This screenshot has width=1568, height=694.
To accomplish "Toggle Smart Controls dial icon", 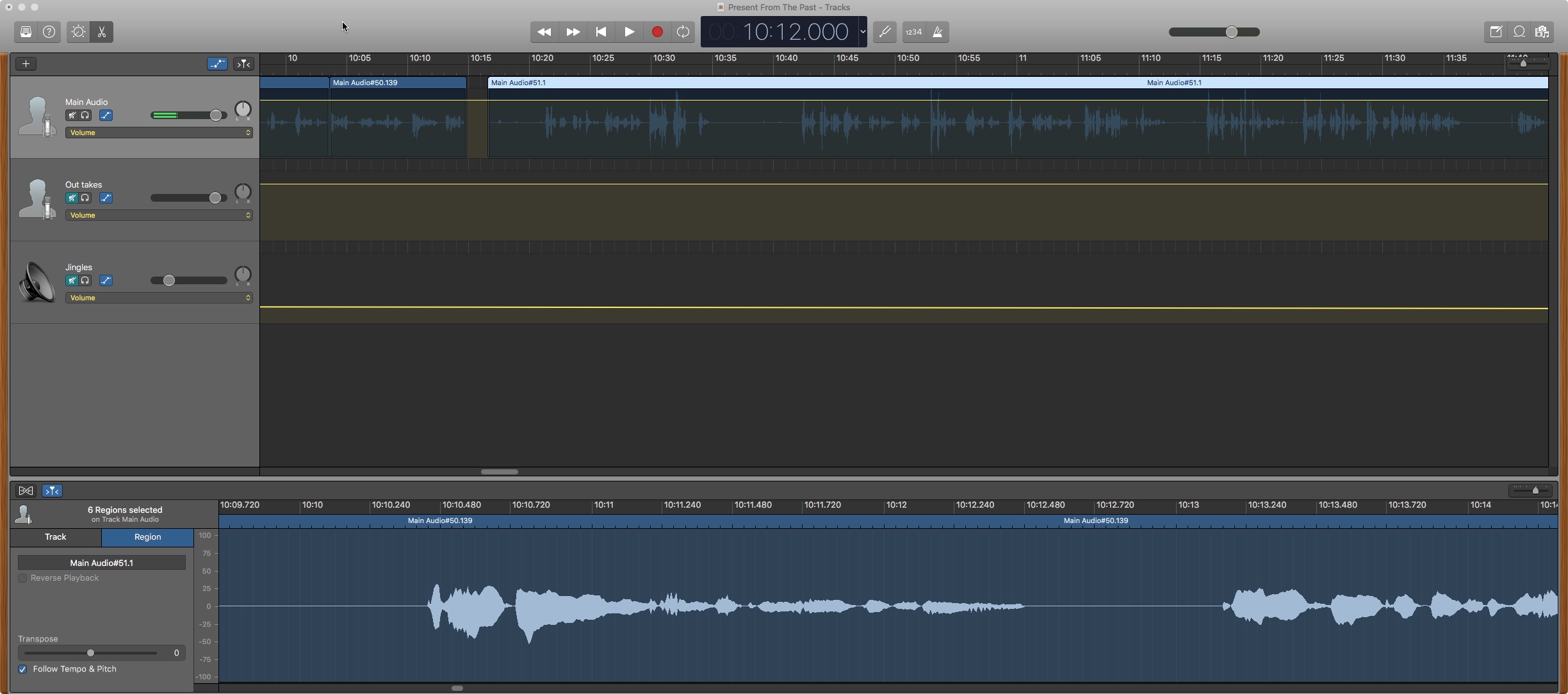I will pos(78,32).
